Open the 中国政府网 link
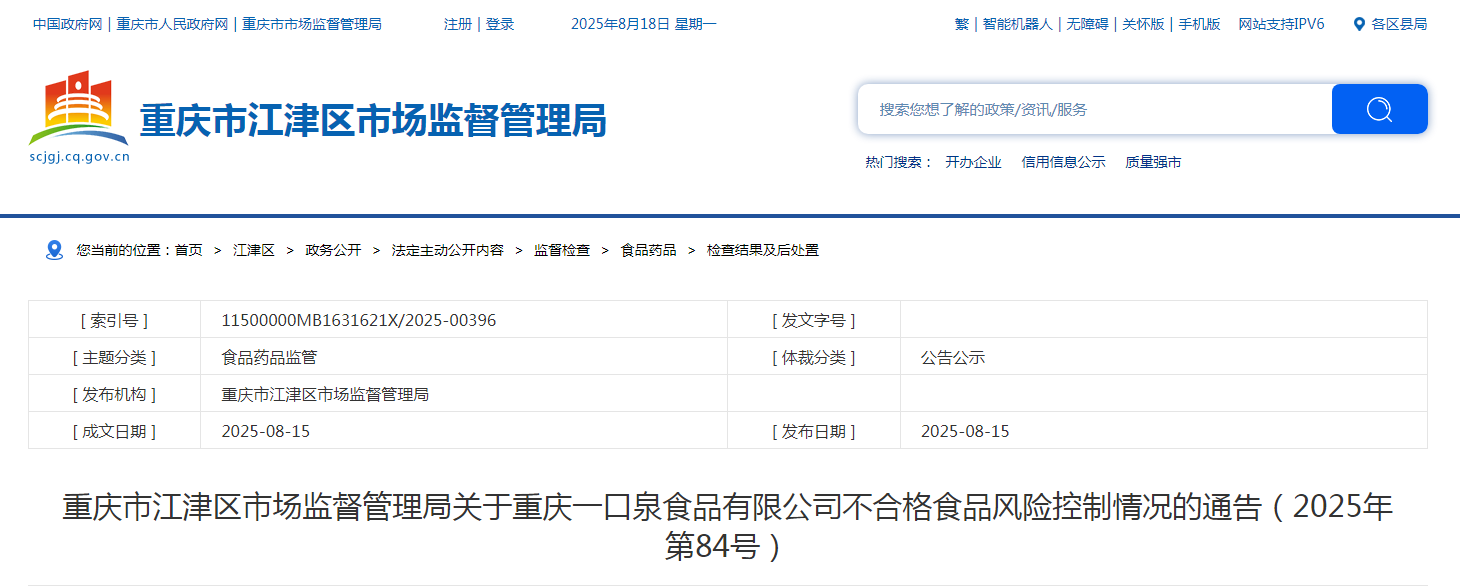 [x=67, y=24]
